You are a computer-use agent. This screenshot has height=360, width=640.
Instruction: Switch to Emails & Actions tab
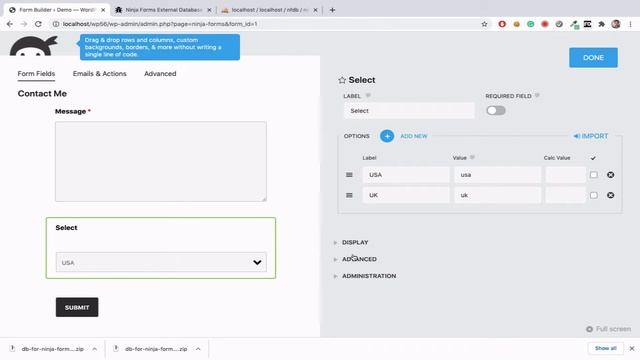[100, 74]
